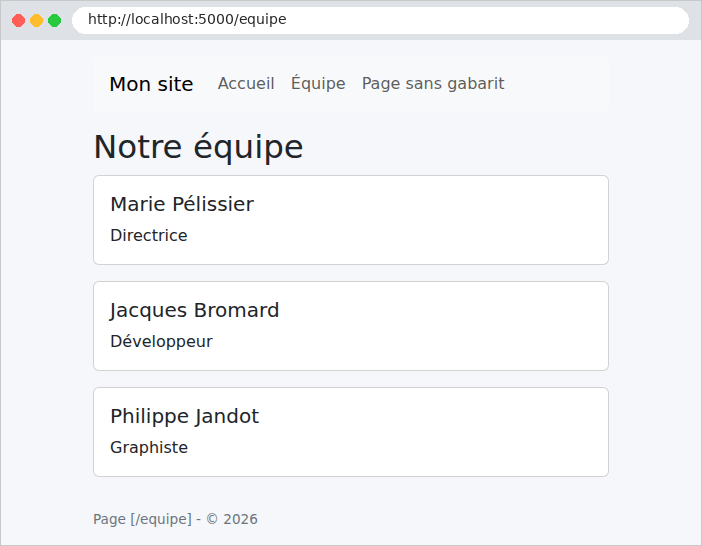This screenshot has width=702, height=546.
Task: Click the yellow minimize window button
Action: tap(36, 21)
